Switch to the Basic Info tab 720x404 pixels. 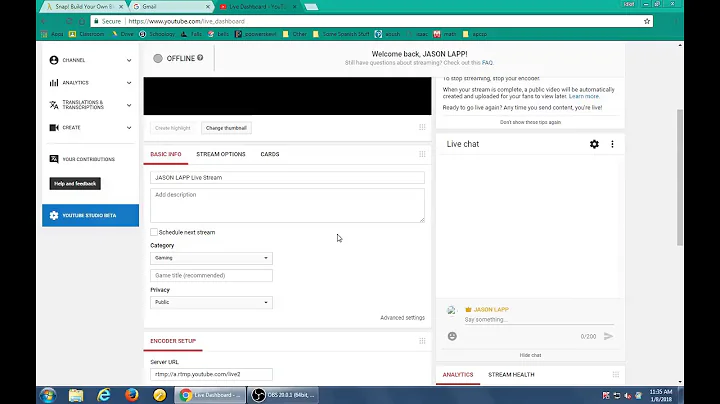[x=166, y=154]
